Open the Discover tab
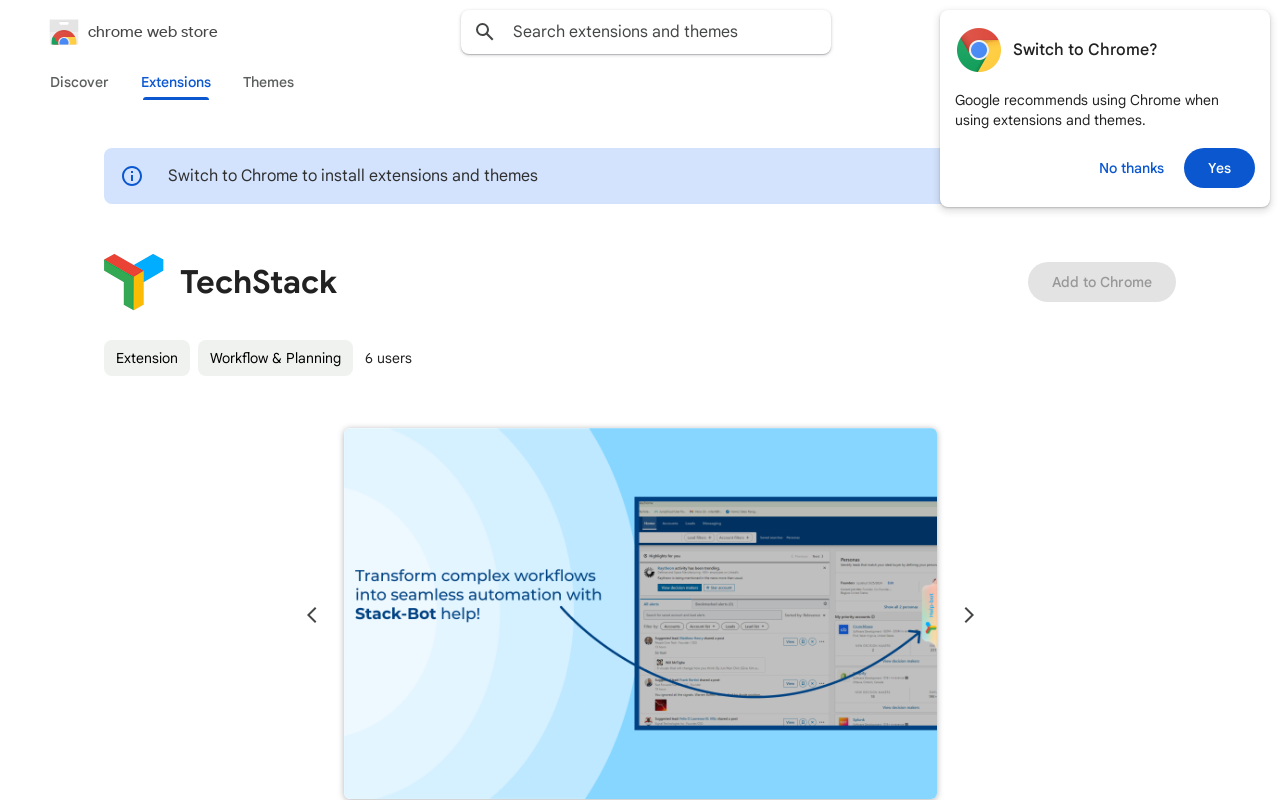This screenshot has height=800, width=1280. pos(79,82)
